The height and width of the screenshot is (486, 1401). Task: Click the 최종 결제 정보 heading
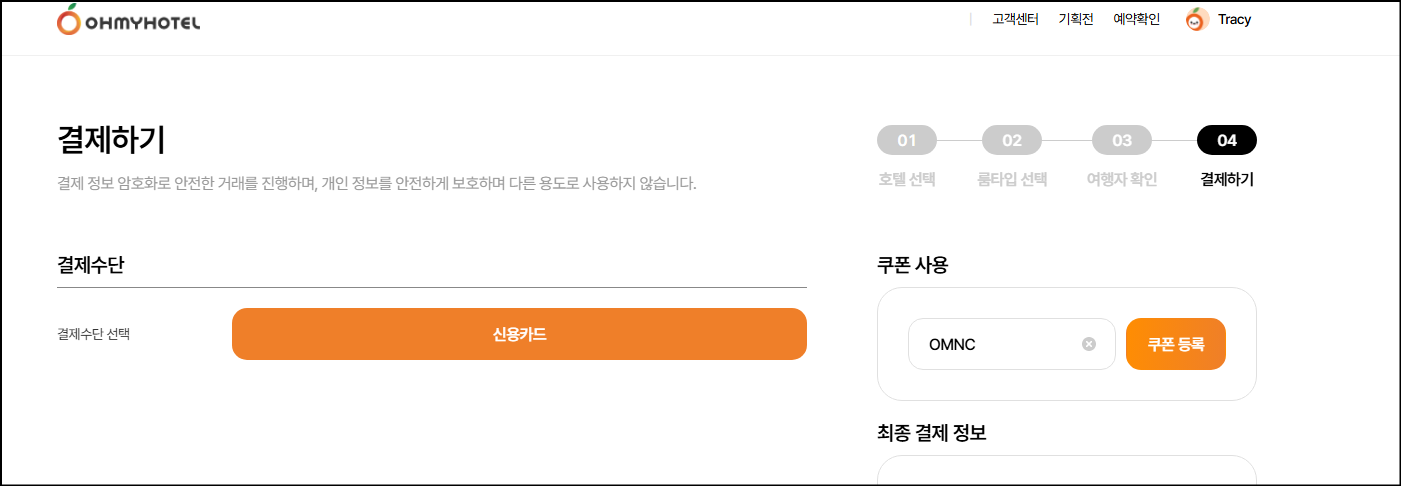(x=931, y=434)
